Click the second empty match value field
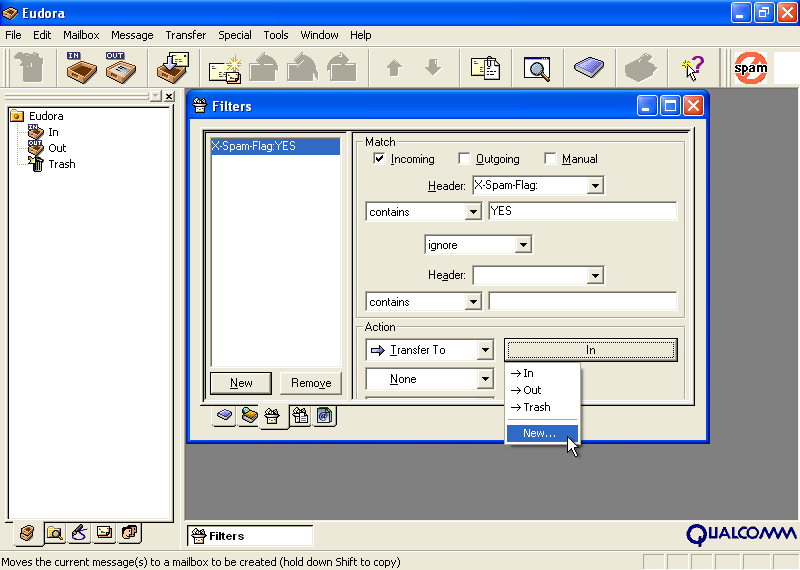 [583, 302]
